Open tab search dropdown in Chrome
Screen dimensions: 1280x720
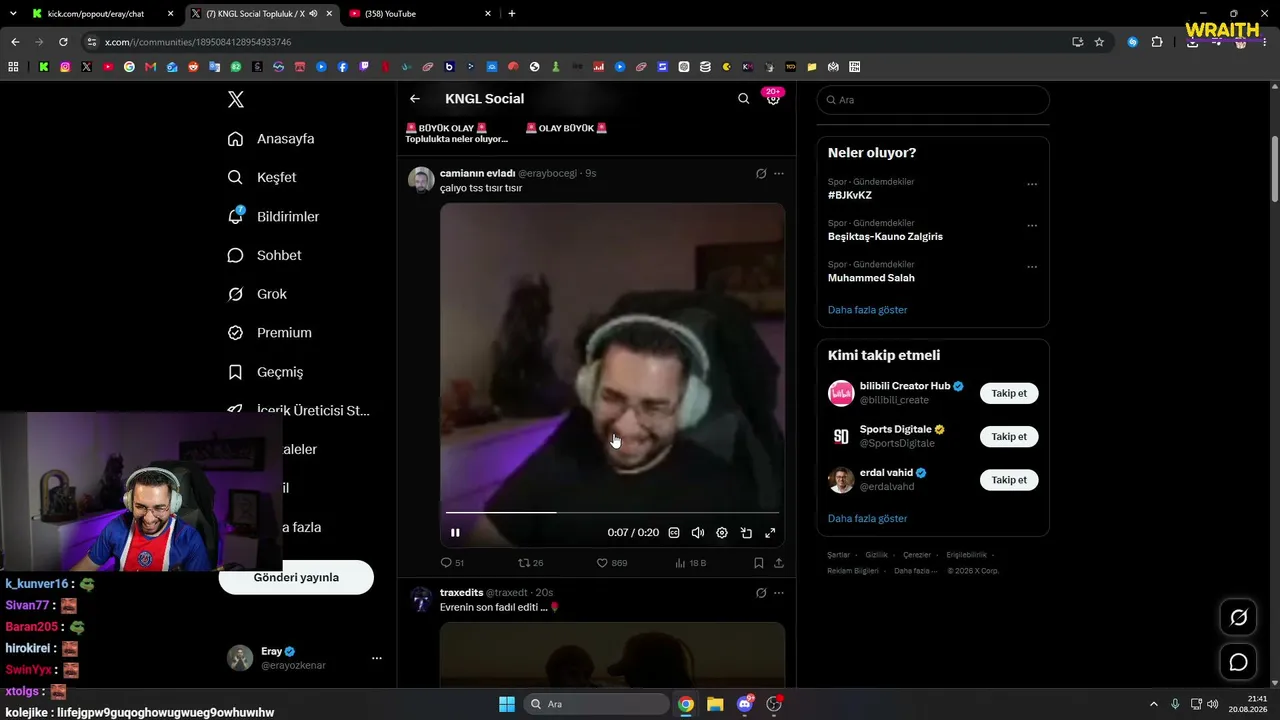coord(13,14)
